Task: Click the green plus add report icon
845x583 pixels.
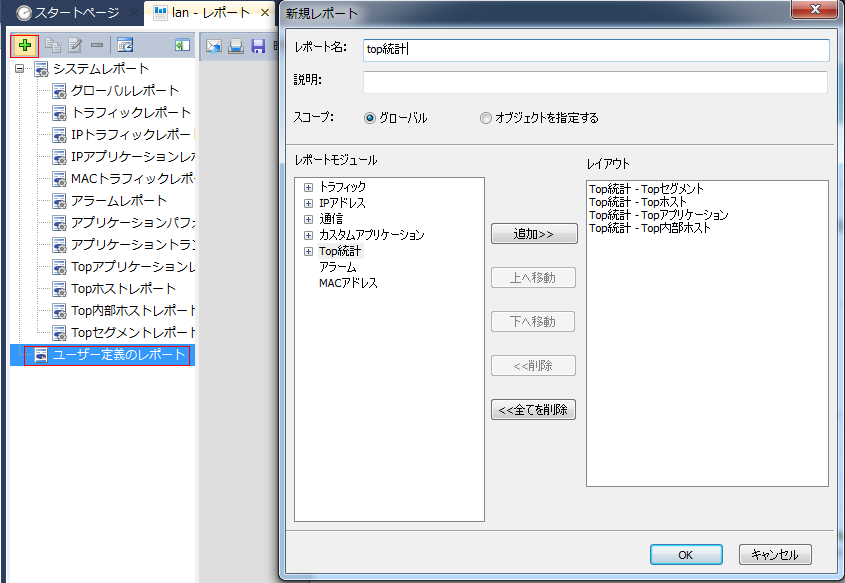Action: [x=25, y=45]
